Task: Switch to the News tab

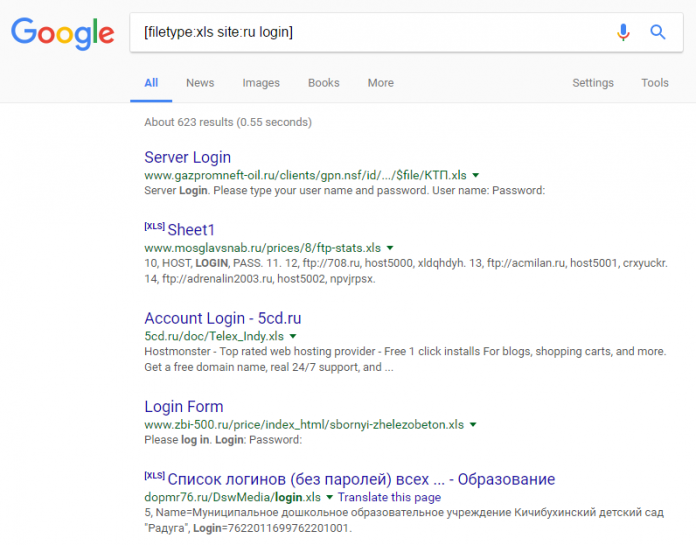Action: click(x=200, y=83)
